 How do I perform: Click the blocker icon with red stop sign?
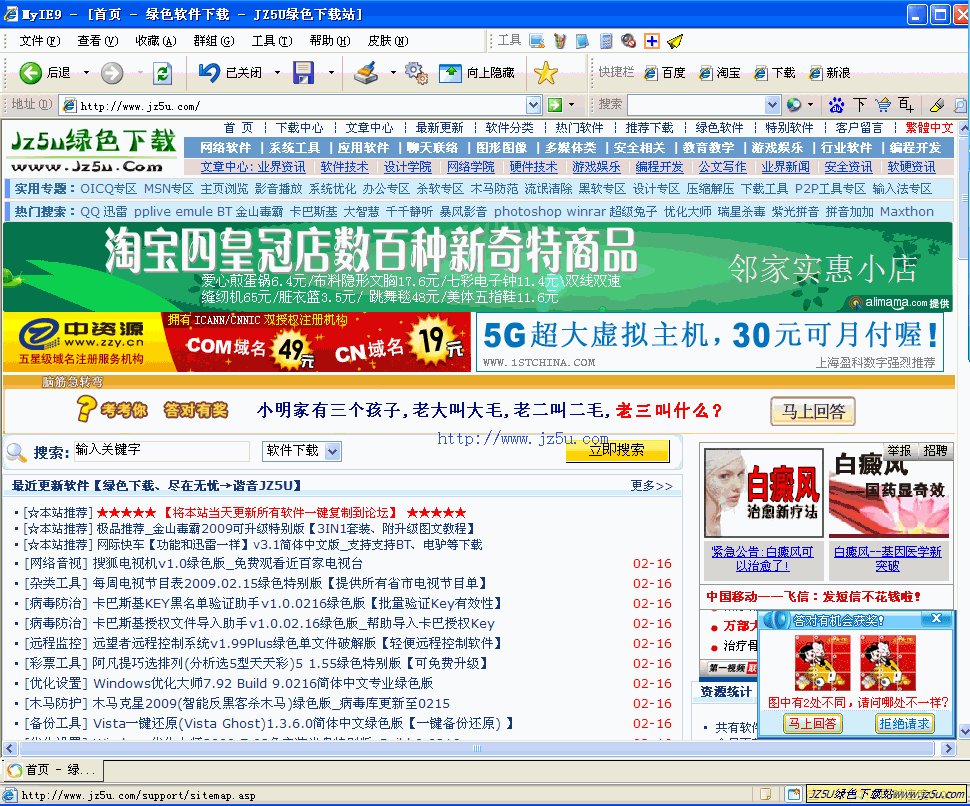629,41
